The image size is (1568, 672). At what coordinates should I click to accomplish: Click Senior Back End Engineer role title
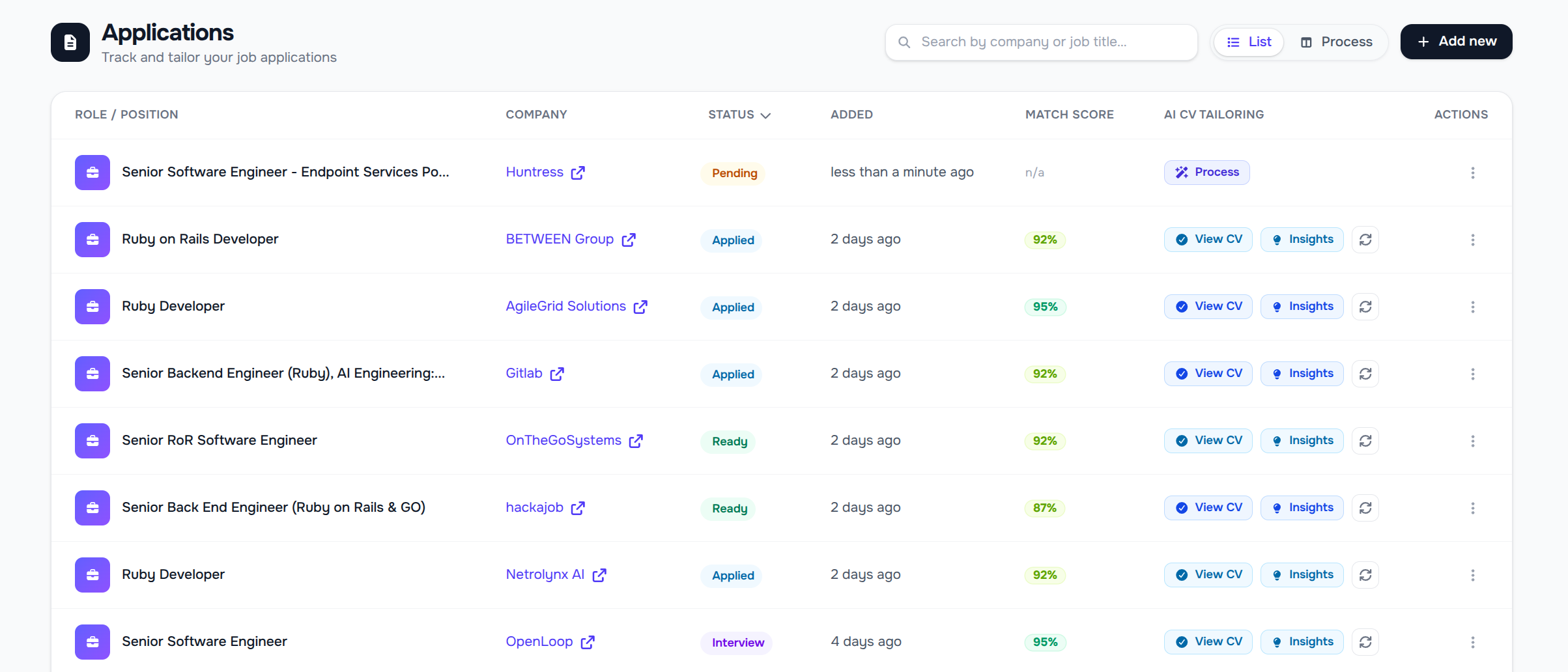(x=274, y=508)
